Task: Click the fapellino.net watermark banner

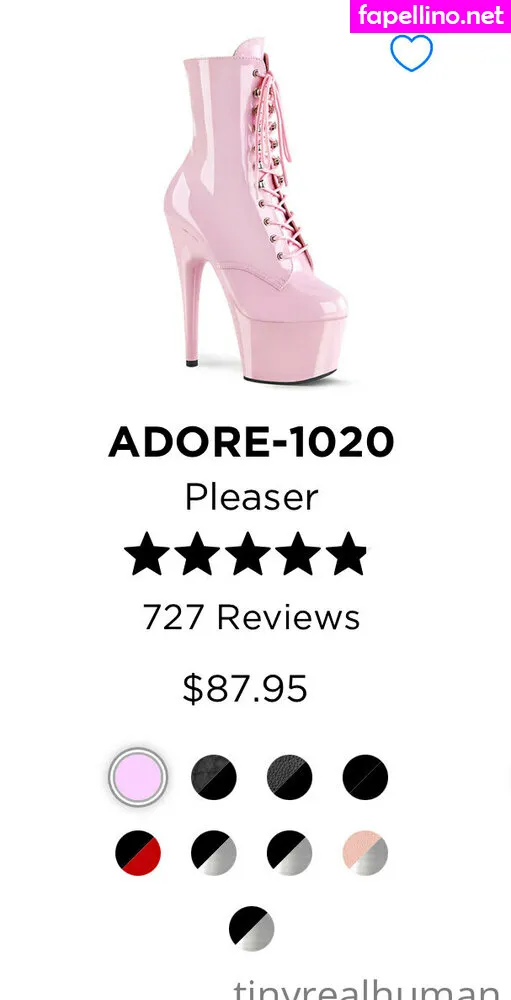Action: [431, 17]
